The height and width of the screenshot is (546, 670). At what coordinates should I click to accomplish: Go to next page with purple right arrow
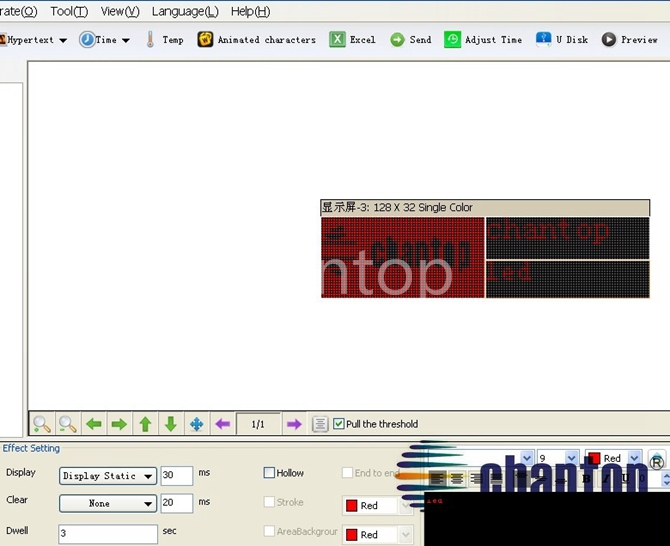tap(294, 424)
